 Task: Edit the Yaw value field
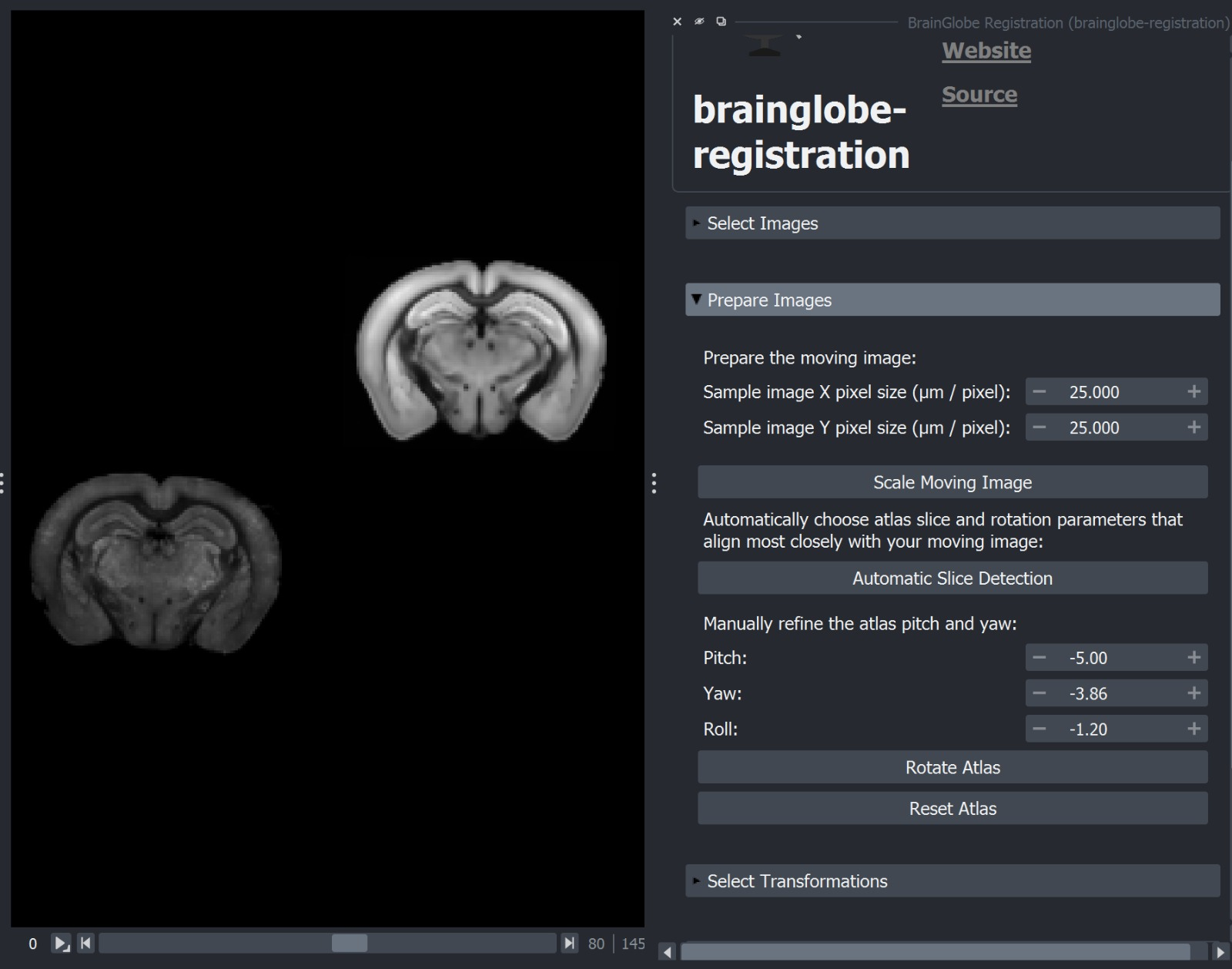(x=1116, y=693)
